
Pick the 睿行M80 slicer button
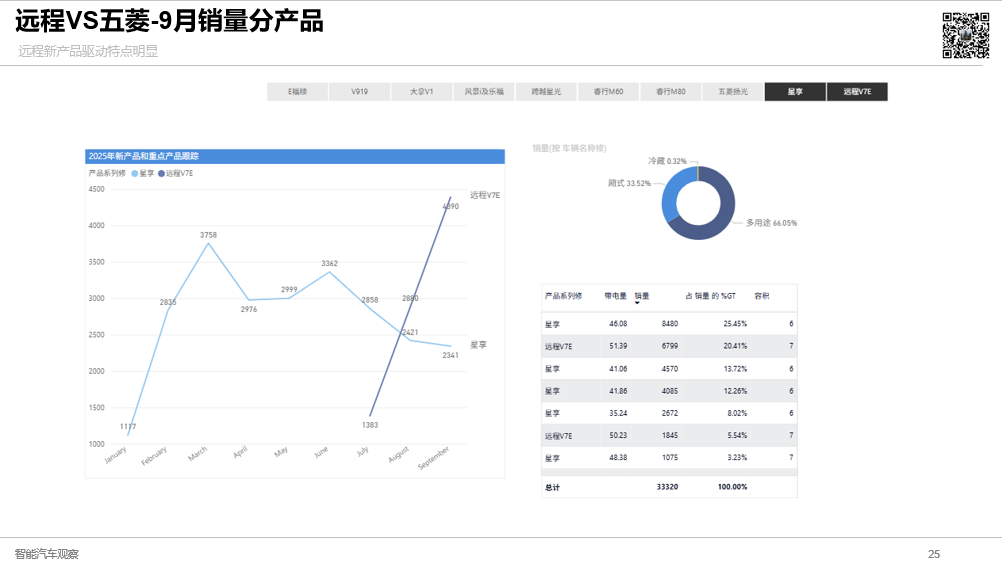(670, 91)
